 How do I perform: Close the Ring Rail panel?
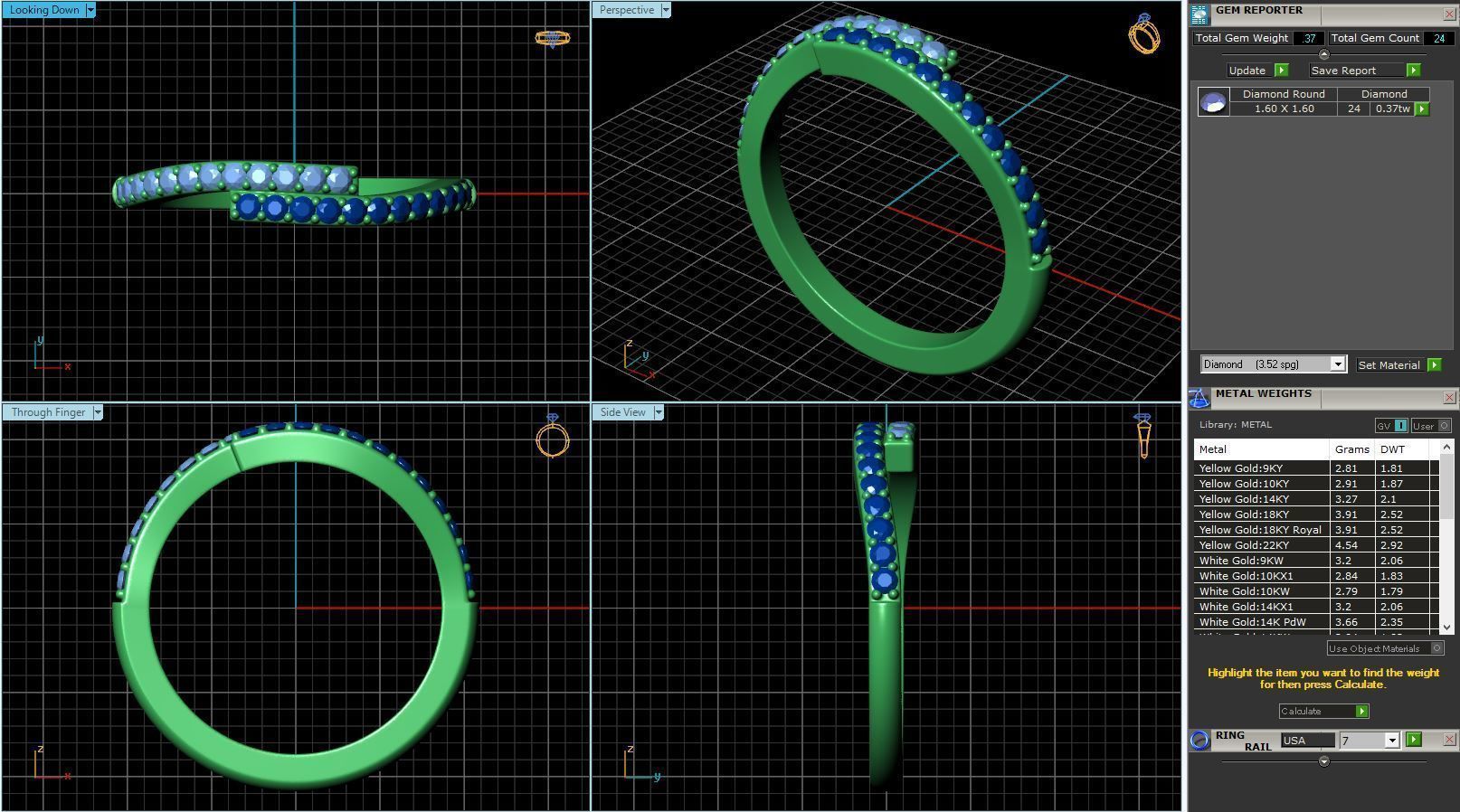(1449, 740)
